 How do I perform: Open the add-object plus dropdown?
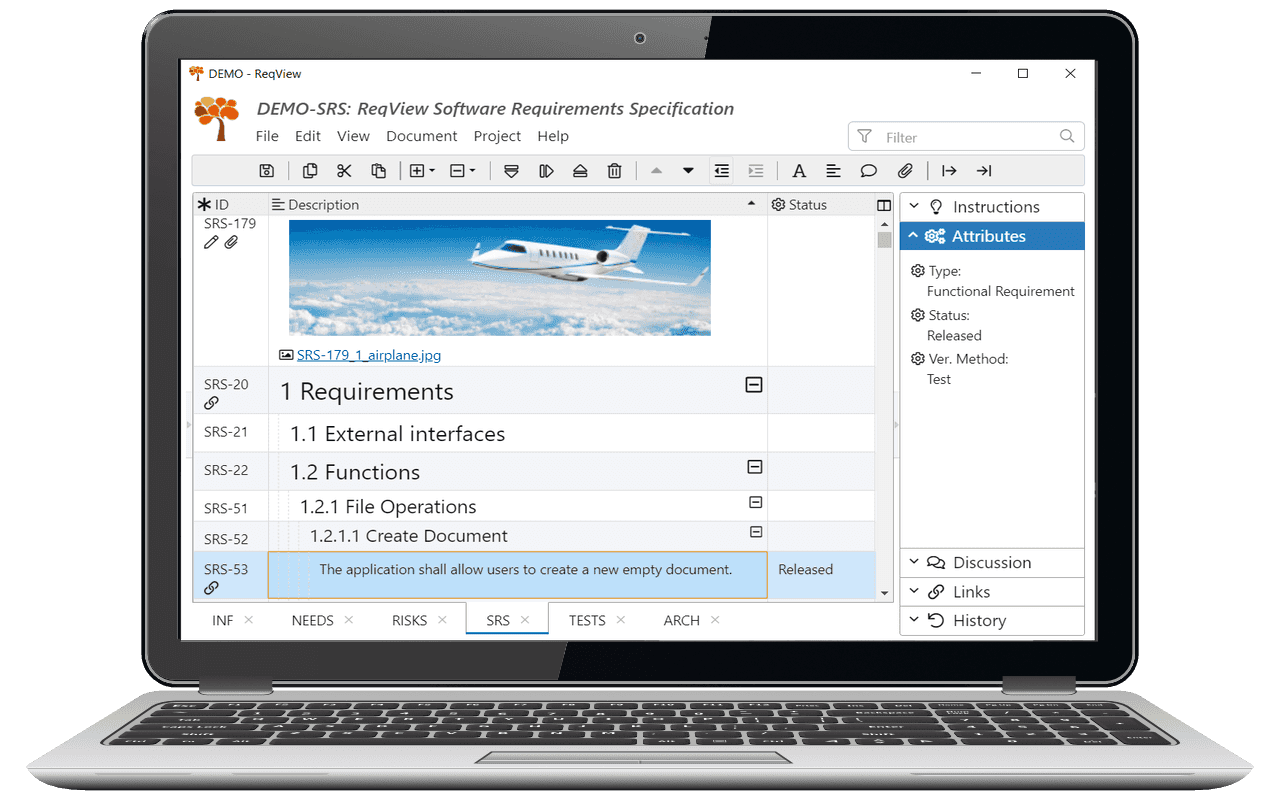(423, 171)
